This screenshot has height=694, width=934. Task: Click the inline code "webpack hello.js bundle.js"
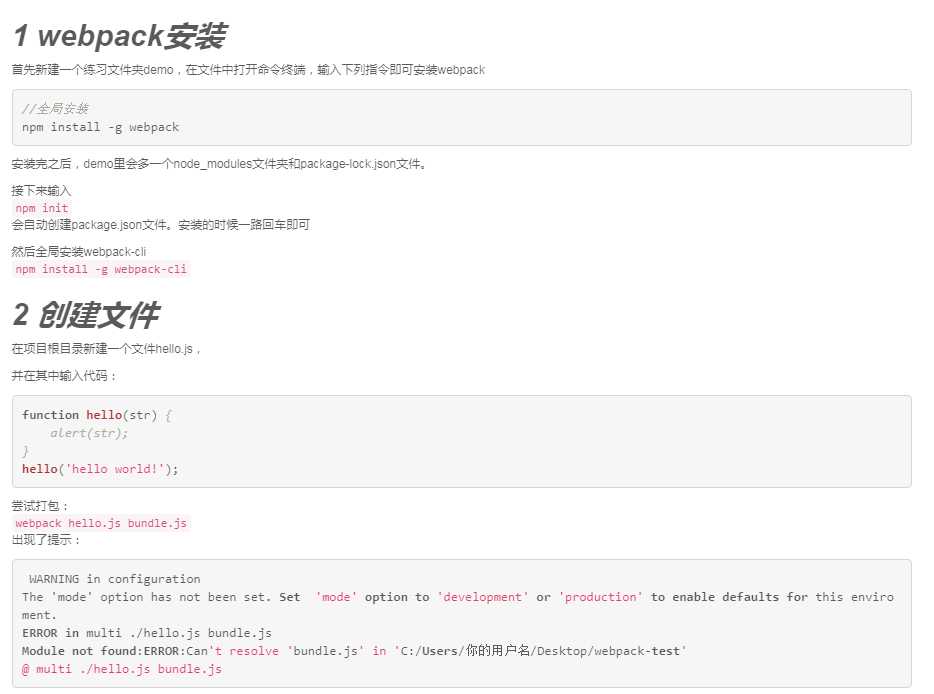coord(101,523)
